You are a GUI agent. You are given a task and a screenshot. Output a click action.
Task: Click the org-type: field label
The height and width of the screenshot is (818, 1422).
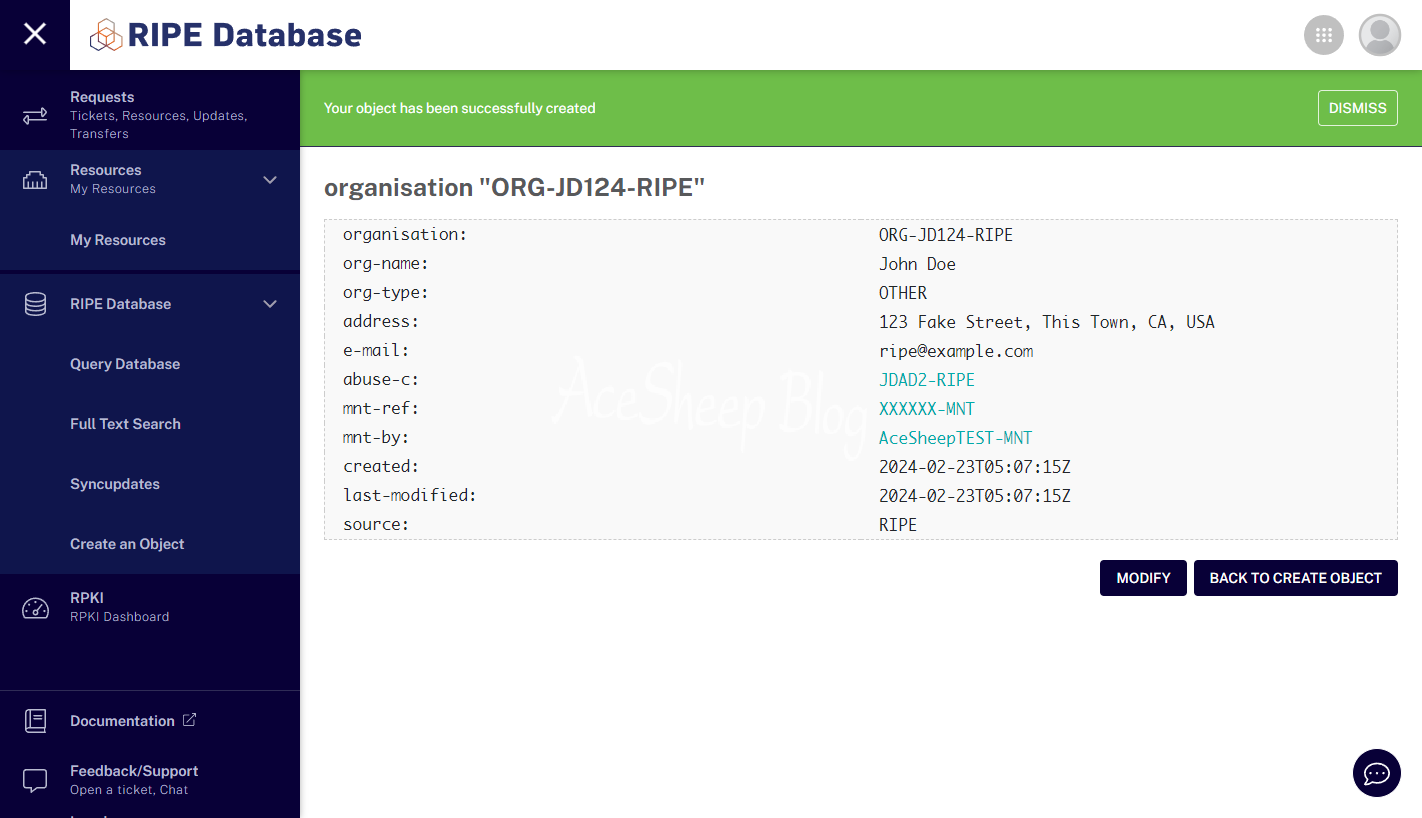pos(386,293)
